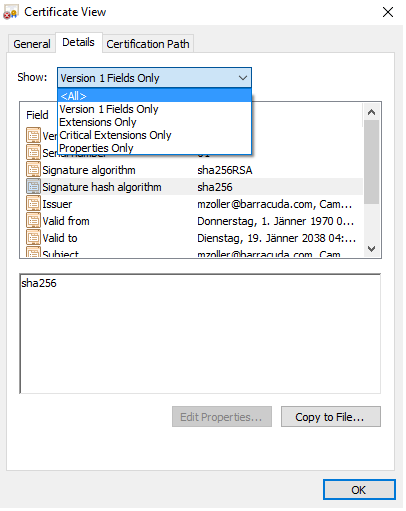Viewport: 406px width, 511px height.
Task: Click in the sha256 value details box
Action: (200, 334)
